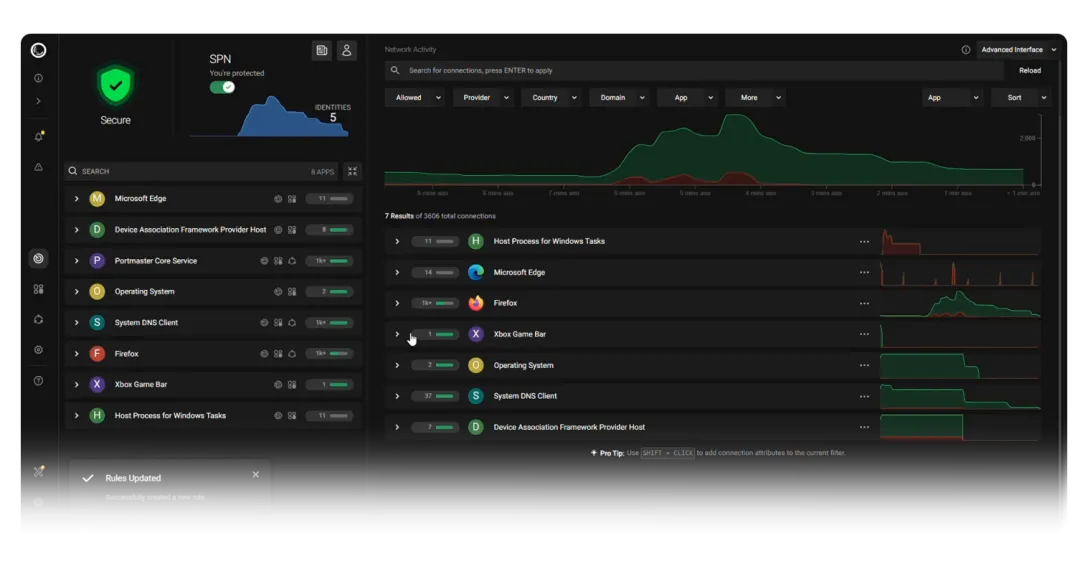1080x564 pixels.
Task: Click the SPN icon in System DNS Client sidebar row
Action: tap(292, 323)
